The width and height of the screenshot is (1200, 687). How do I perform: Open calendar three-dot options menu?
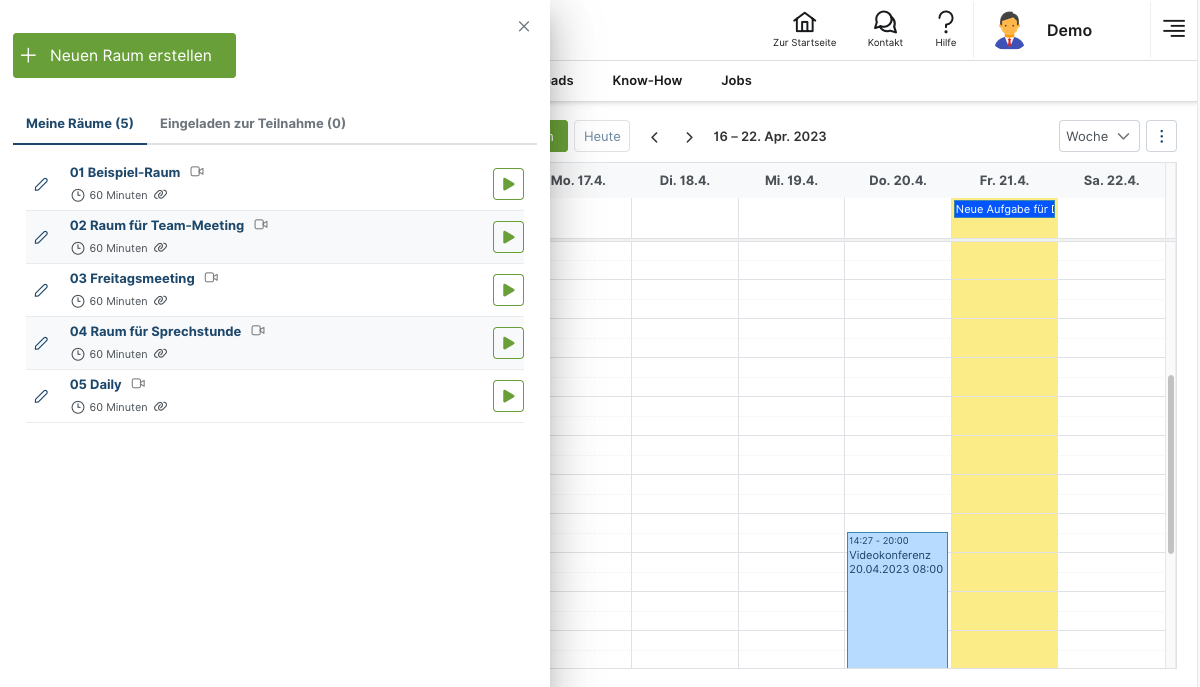pyautogui.click(x=1161, y=136)
